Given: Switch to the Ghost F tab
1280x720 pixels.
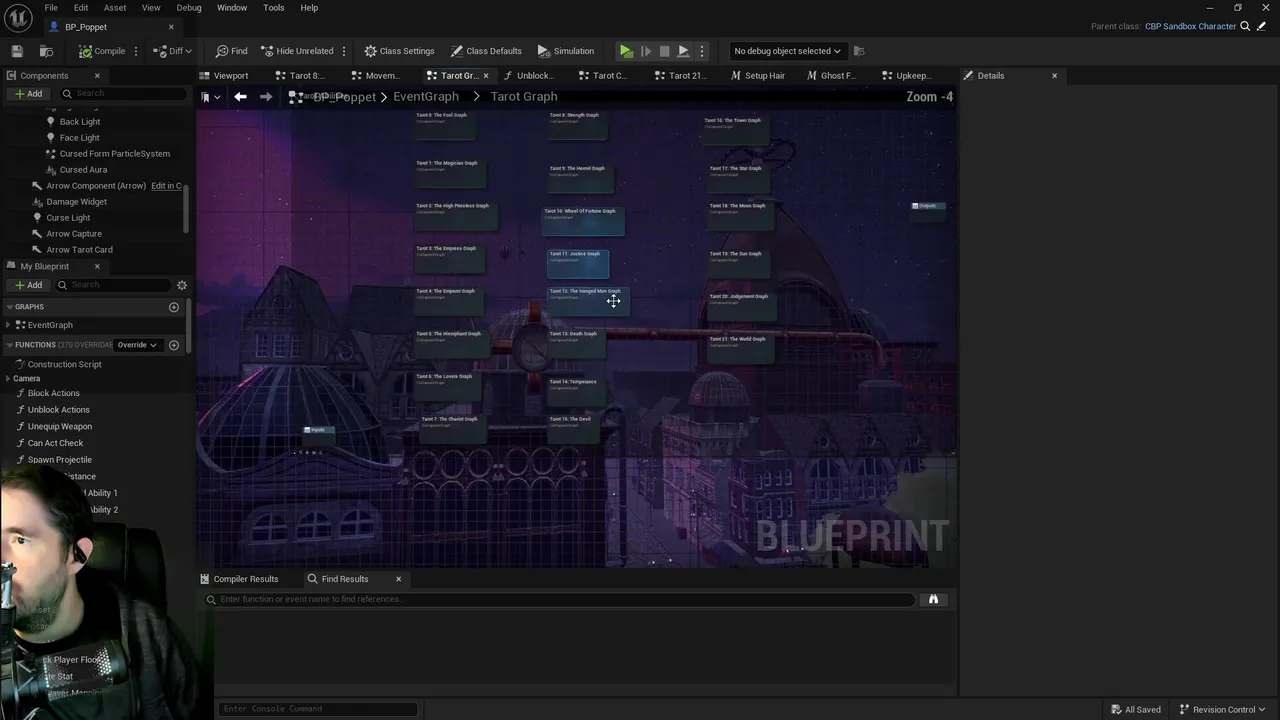Looking at the screenshot, I should (x=832, y=76).
